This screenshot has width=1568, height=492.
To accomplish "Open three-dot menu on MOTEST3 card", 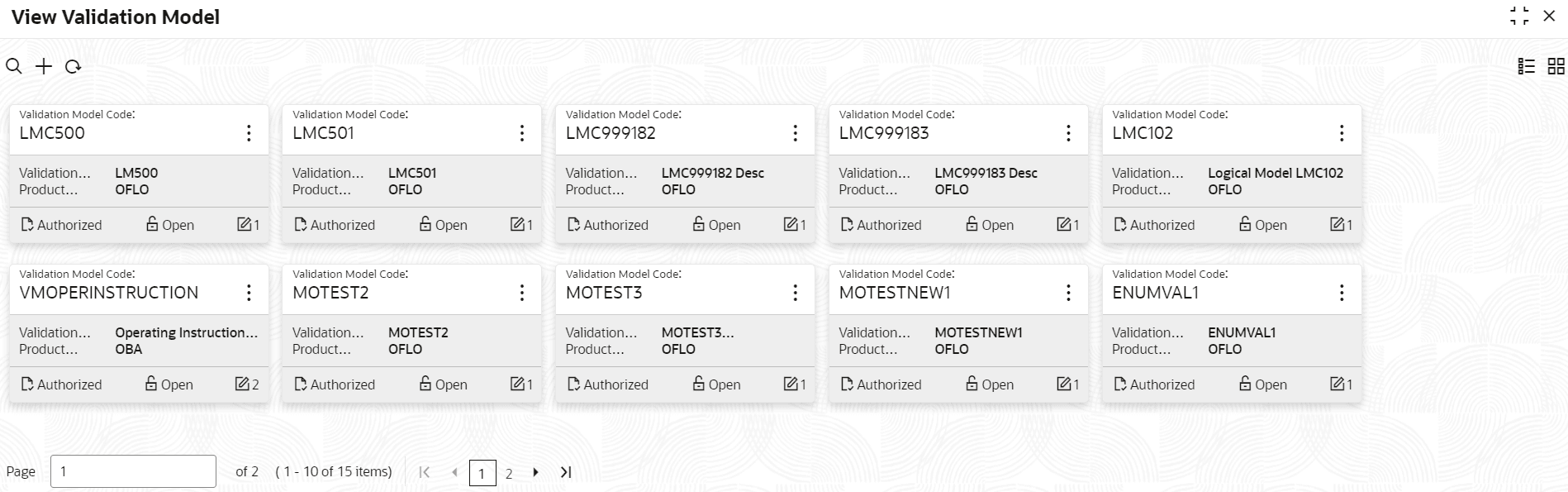I will tap(795, 293).
